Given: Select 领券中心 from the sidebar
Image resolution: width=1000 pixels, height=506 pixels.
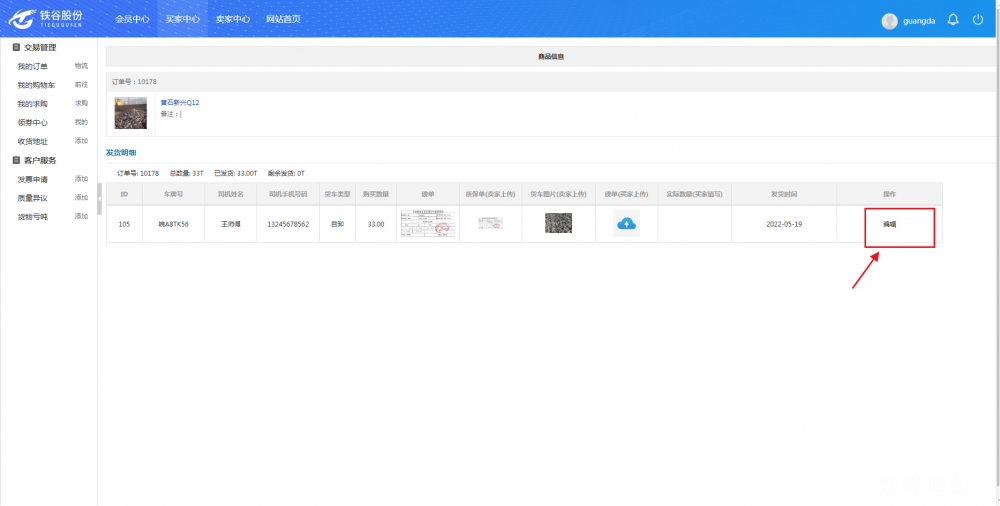Looking at the screenshot, I should pos(32,122).
